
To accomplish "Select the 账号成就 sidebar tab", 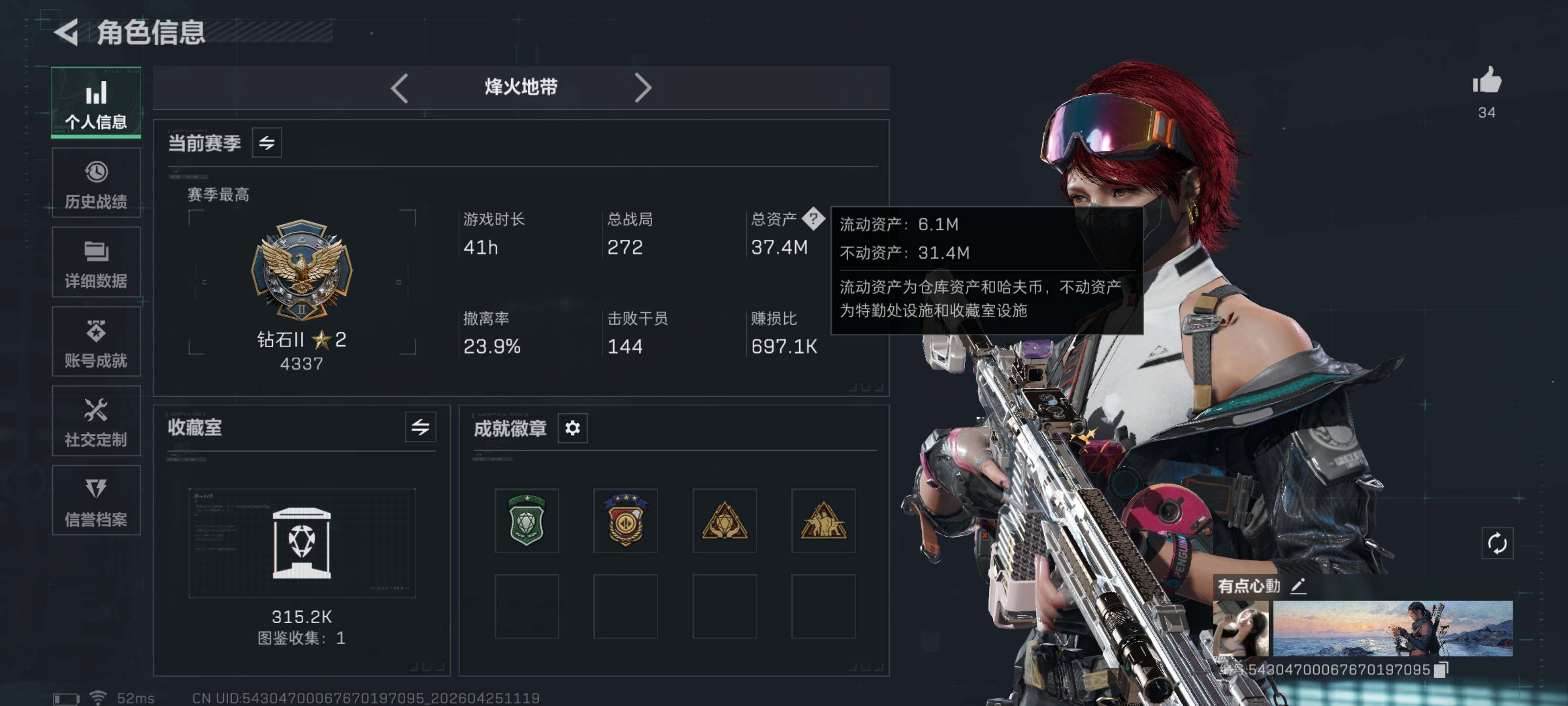I will 96,342.
